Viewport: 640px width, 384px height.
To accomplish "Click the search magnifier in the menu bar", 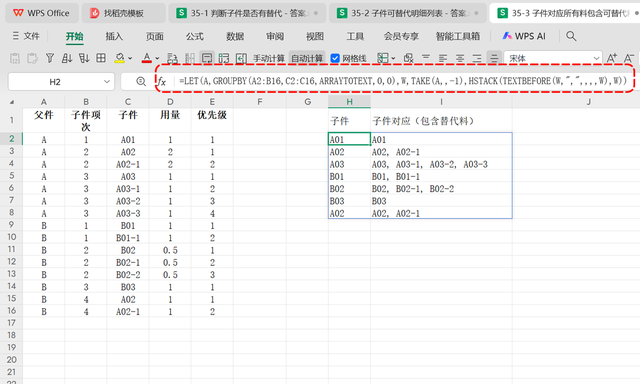I will tap(571, 36).
